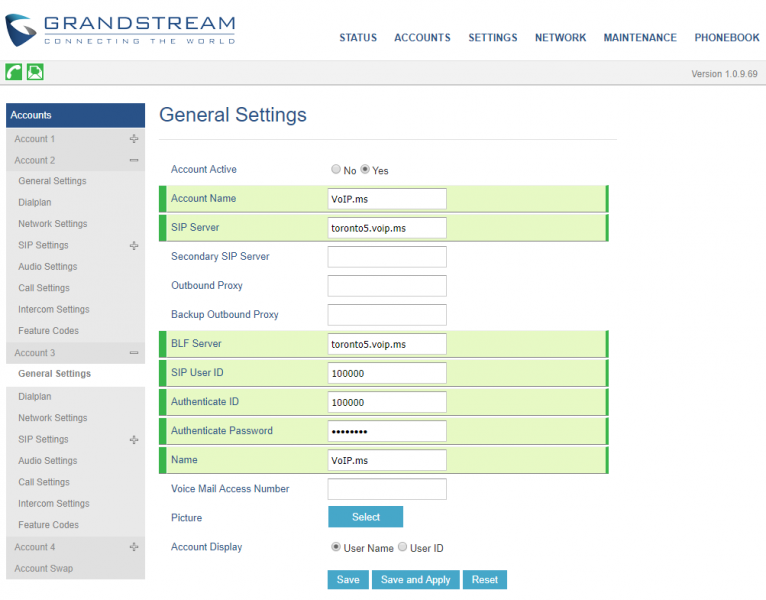
Task: Select Yes for Account Active
Action: [365, 169]
